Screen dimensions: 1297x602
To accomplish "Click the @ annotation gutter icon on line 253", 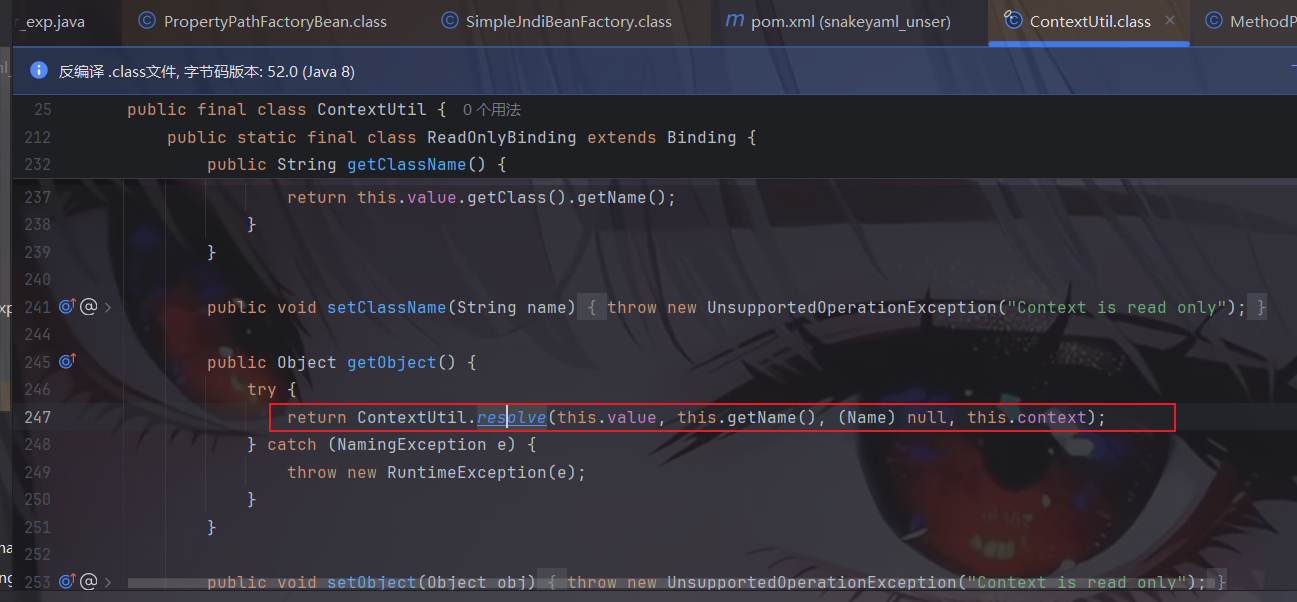I will tap(88, 581).
